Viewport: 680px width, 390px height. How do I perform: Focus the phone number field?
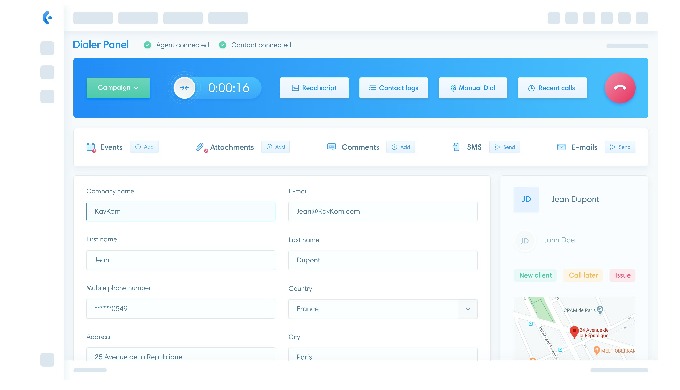(181, 308)
